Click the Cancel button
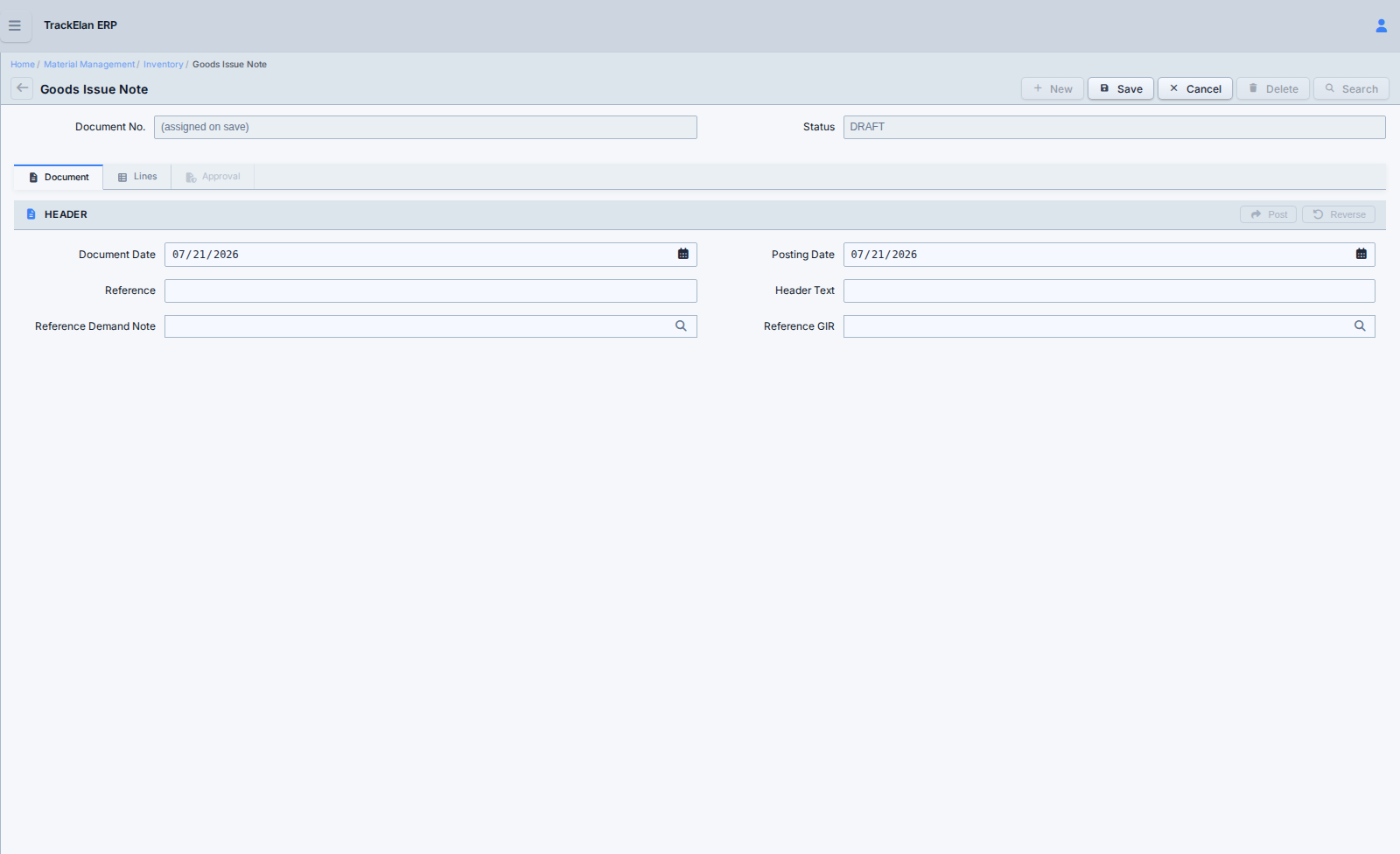The height and width of the screenshot is (854, 1400). pyautogui.click(x=1195, y=88)
